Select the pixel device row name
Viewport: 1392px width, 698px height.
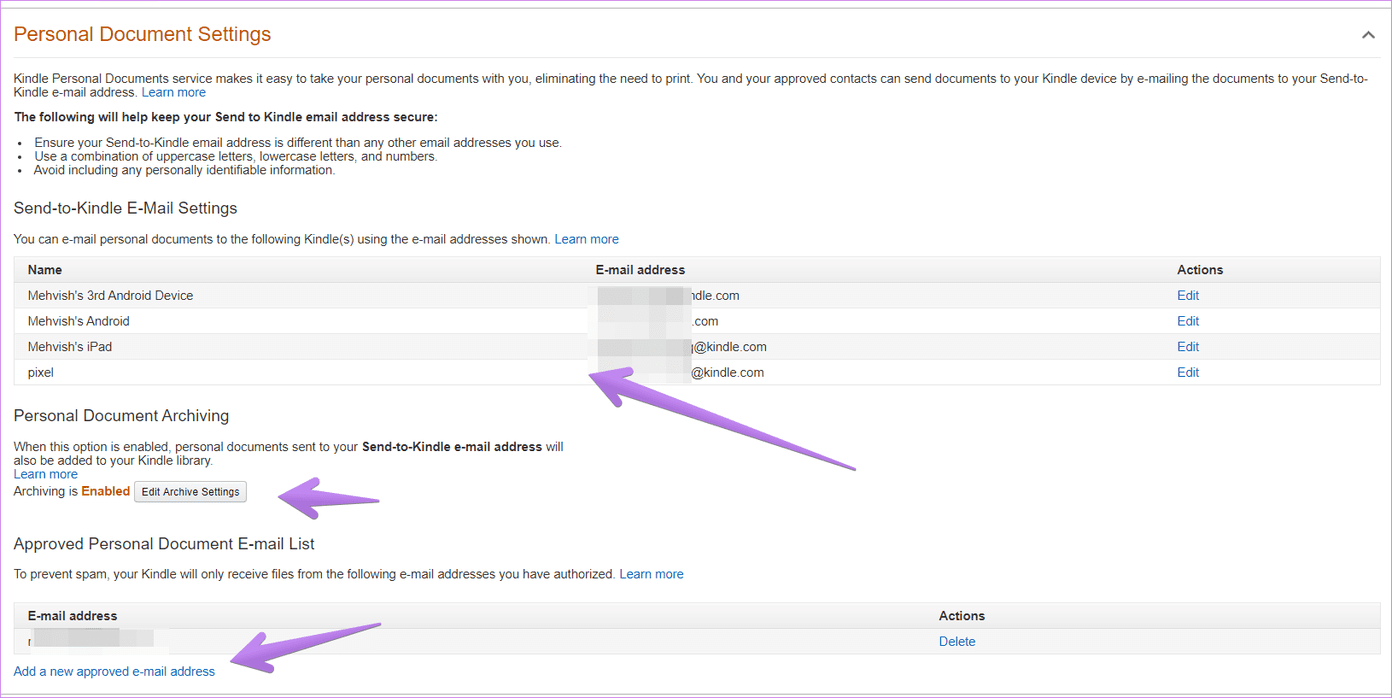point(41,372)
